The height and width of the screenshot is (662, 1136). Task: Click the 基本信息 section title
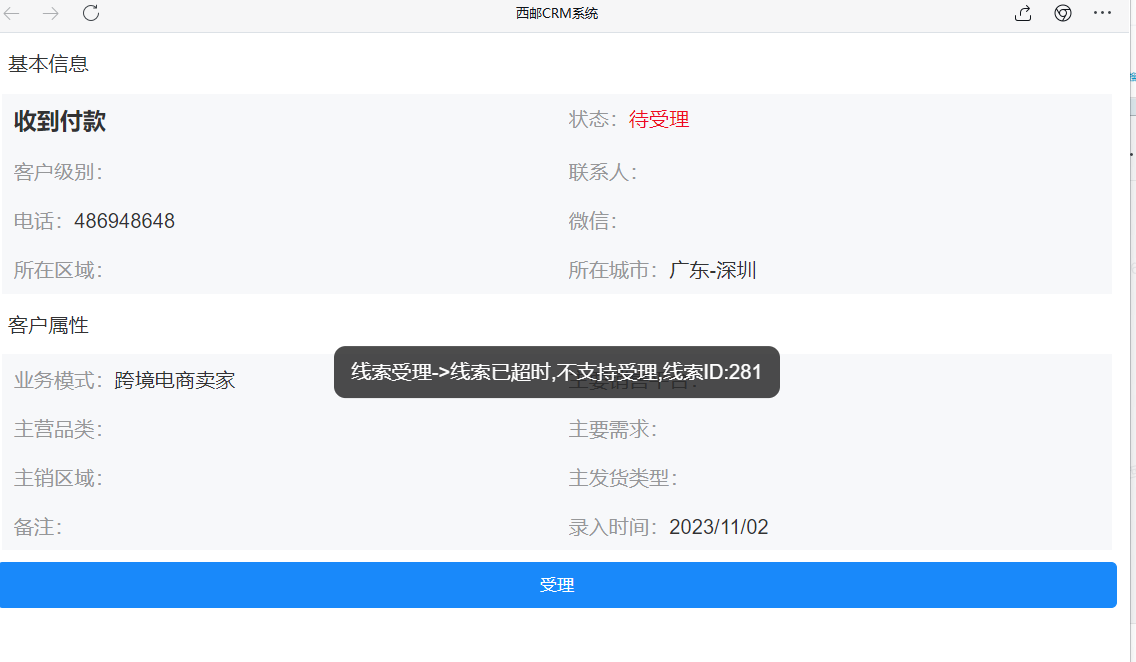[48, 64]
